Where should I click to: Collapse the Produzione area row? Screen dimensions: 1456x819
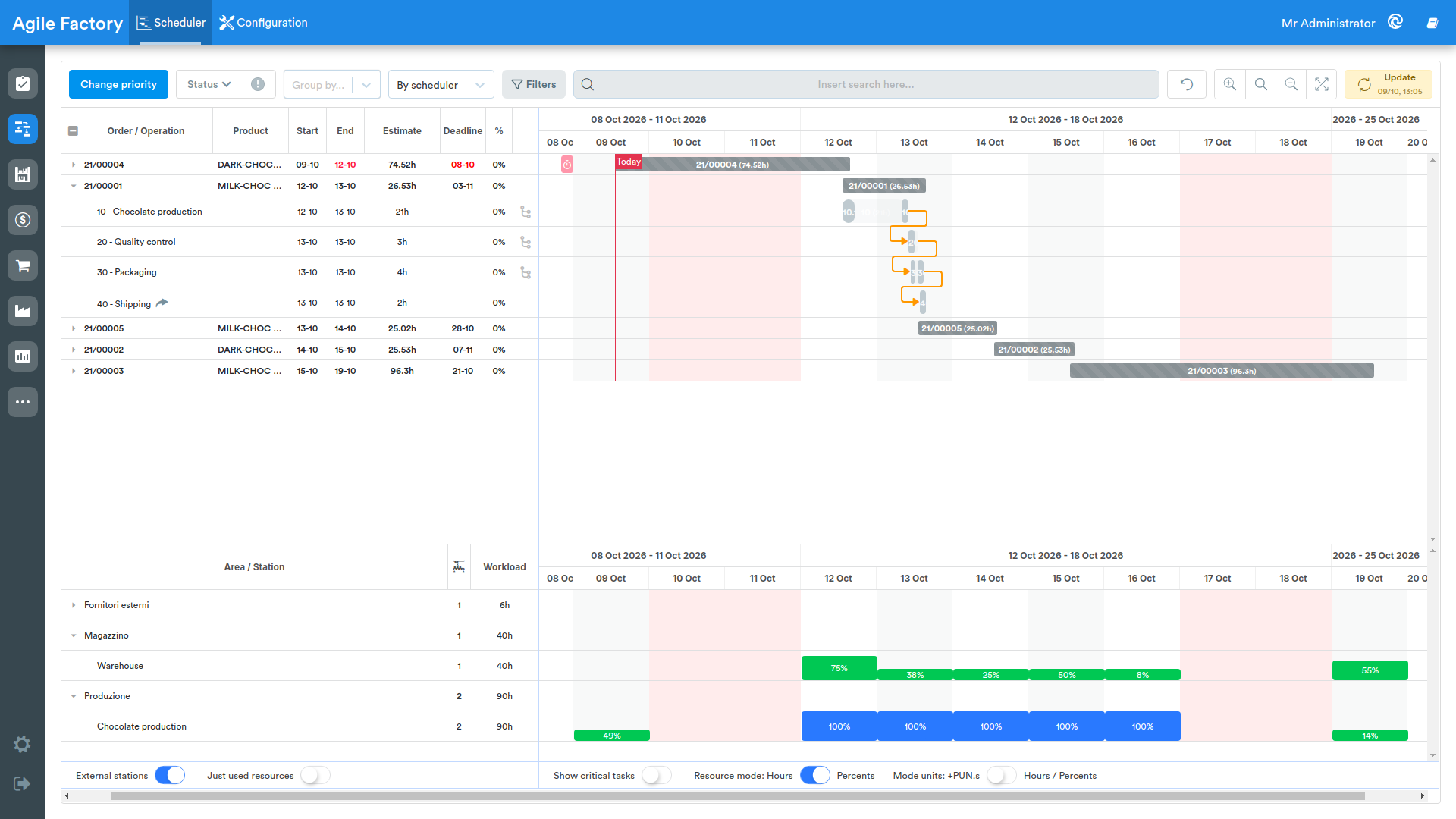[x=74, y=696]
